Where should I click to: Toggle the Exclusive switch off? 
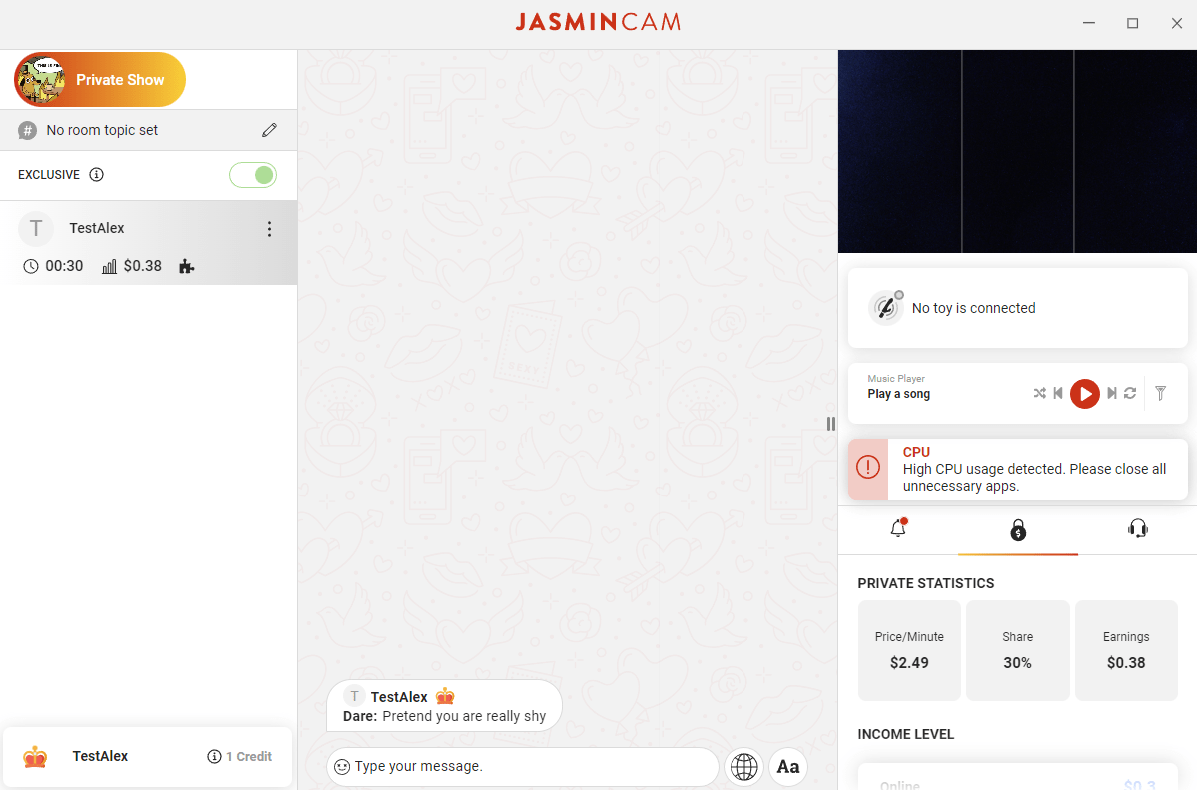click(x=253, y=175)
